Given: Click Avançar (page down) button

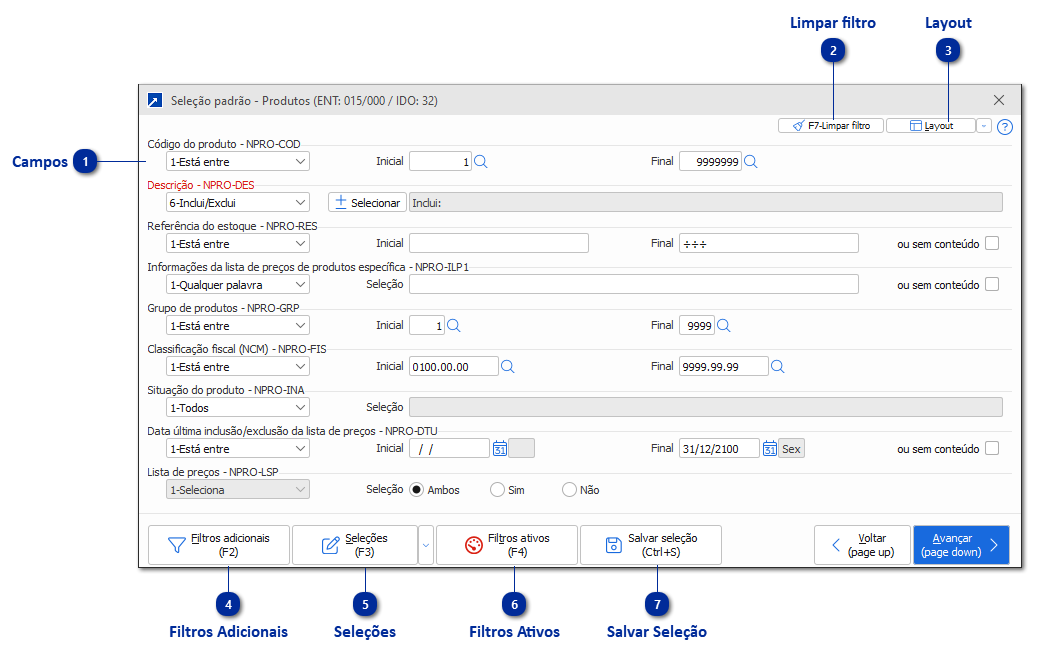Looking at the screenshot, I should [x=961, y=545].
